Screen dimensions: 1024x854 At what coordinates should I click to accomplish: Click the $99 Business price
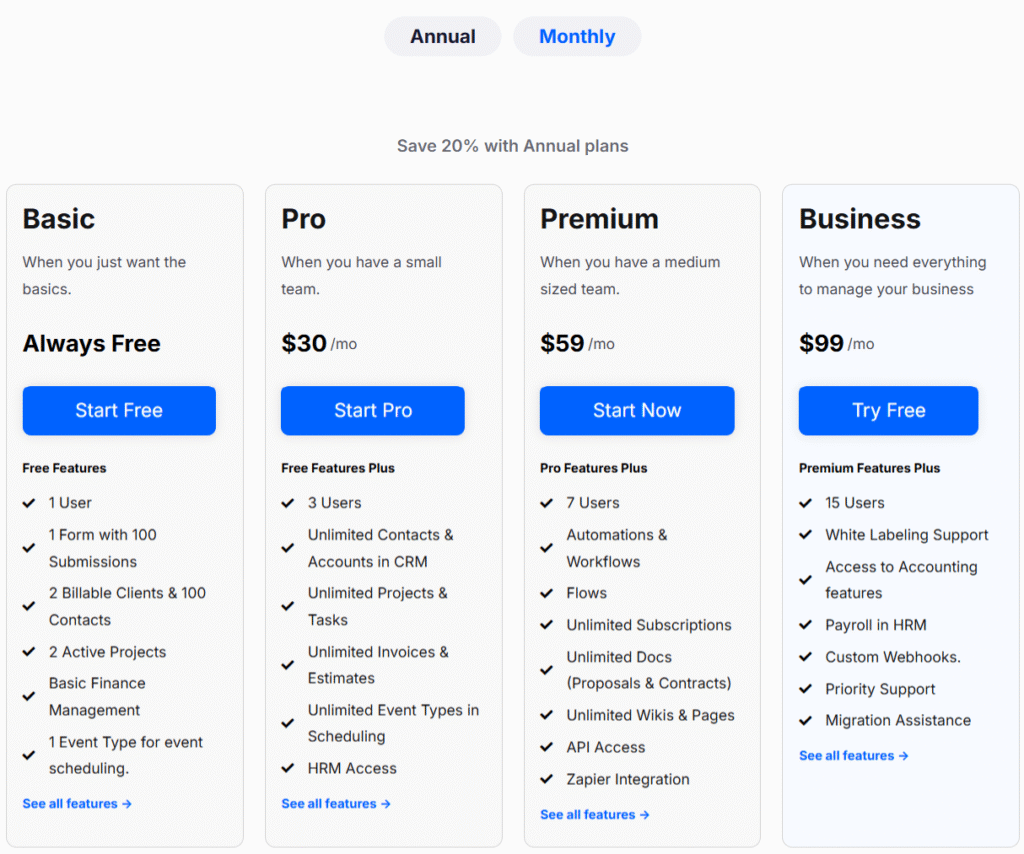pos(822,344)
